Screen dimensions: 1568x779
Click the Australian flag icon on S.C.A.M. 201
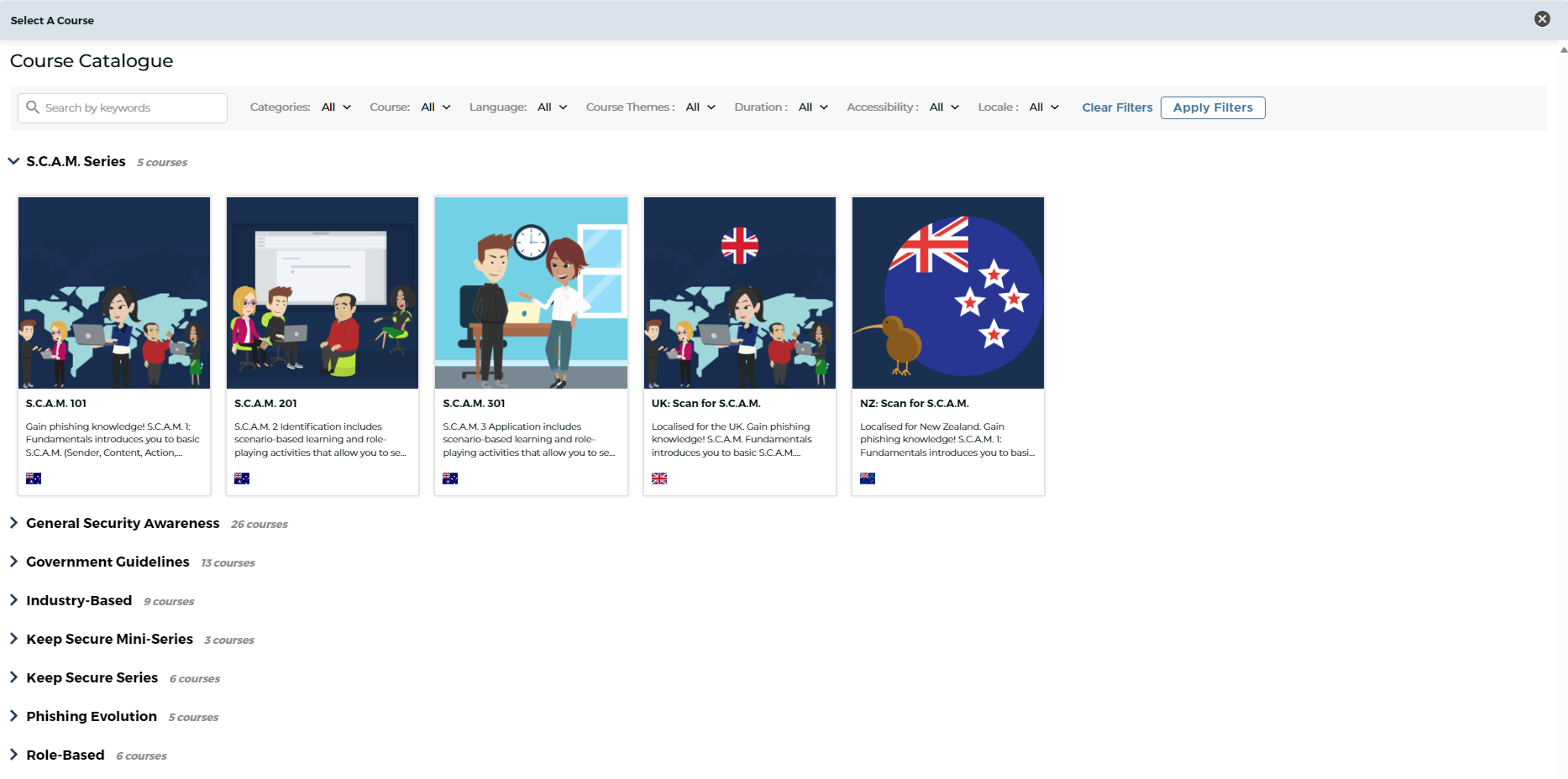242,478
